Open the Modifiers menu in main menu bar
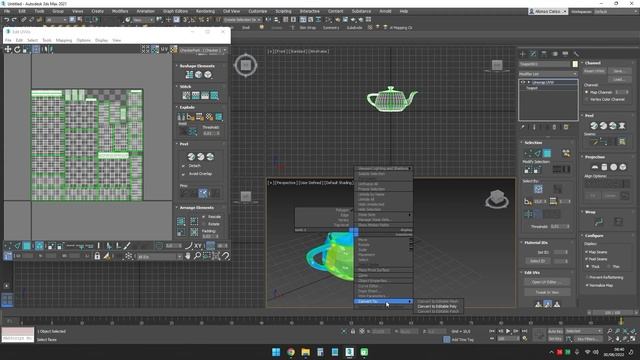The height and width of the screenshot is (360, 640). [x=120, y=11]
